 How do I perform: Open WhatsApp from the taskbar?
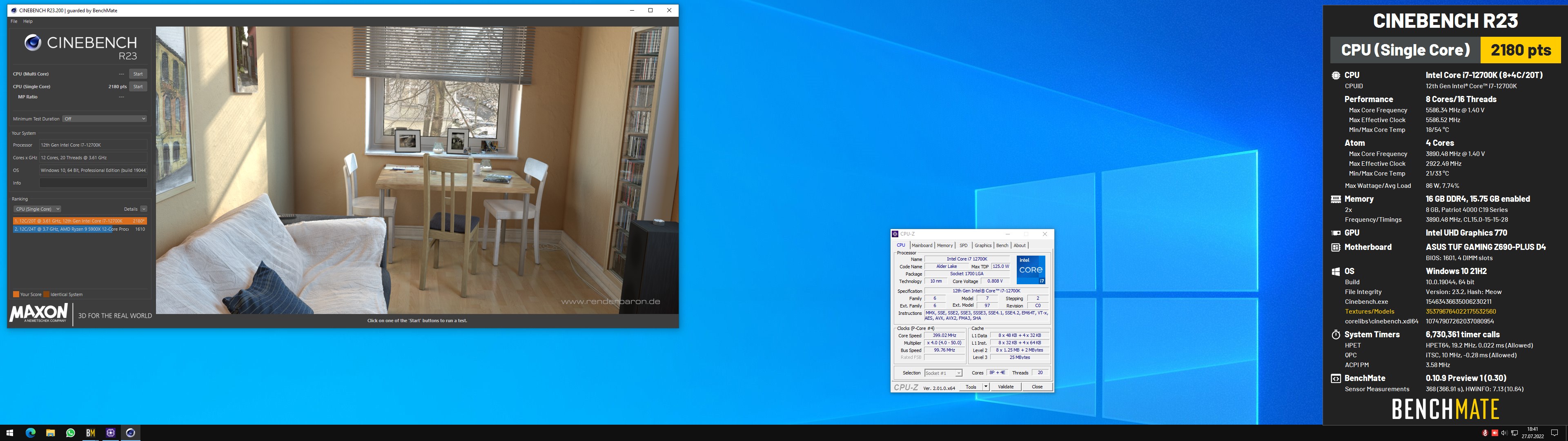71,433
